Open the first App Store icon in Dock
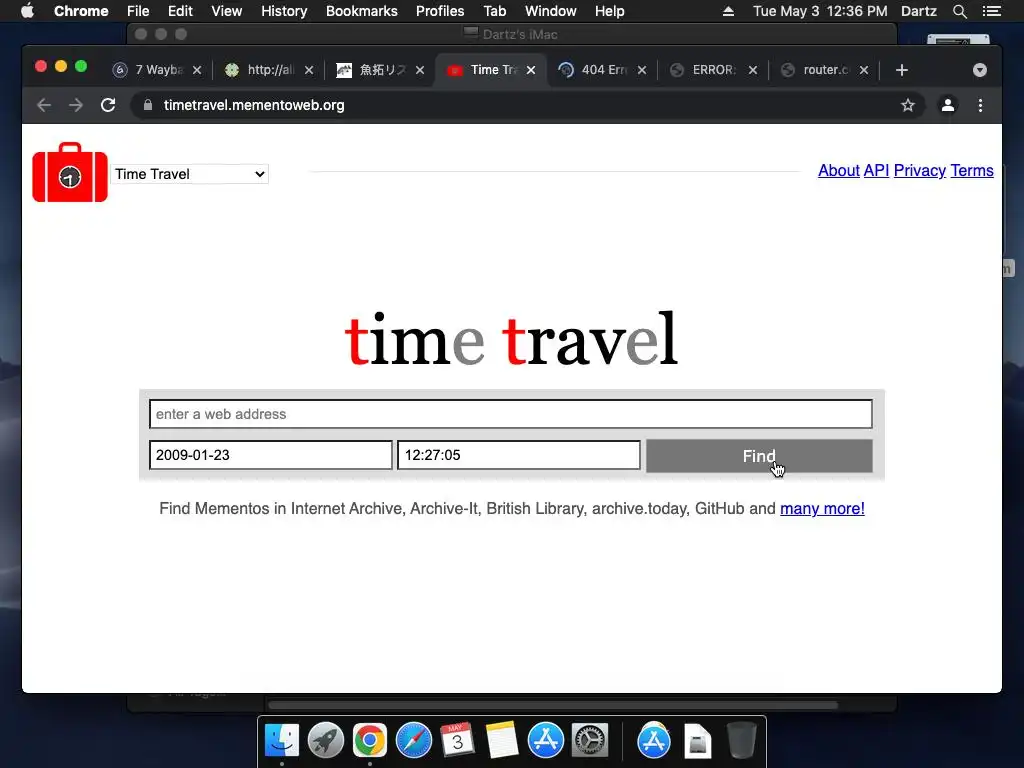 point(546,741)
